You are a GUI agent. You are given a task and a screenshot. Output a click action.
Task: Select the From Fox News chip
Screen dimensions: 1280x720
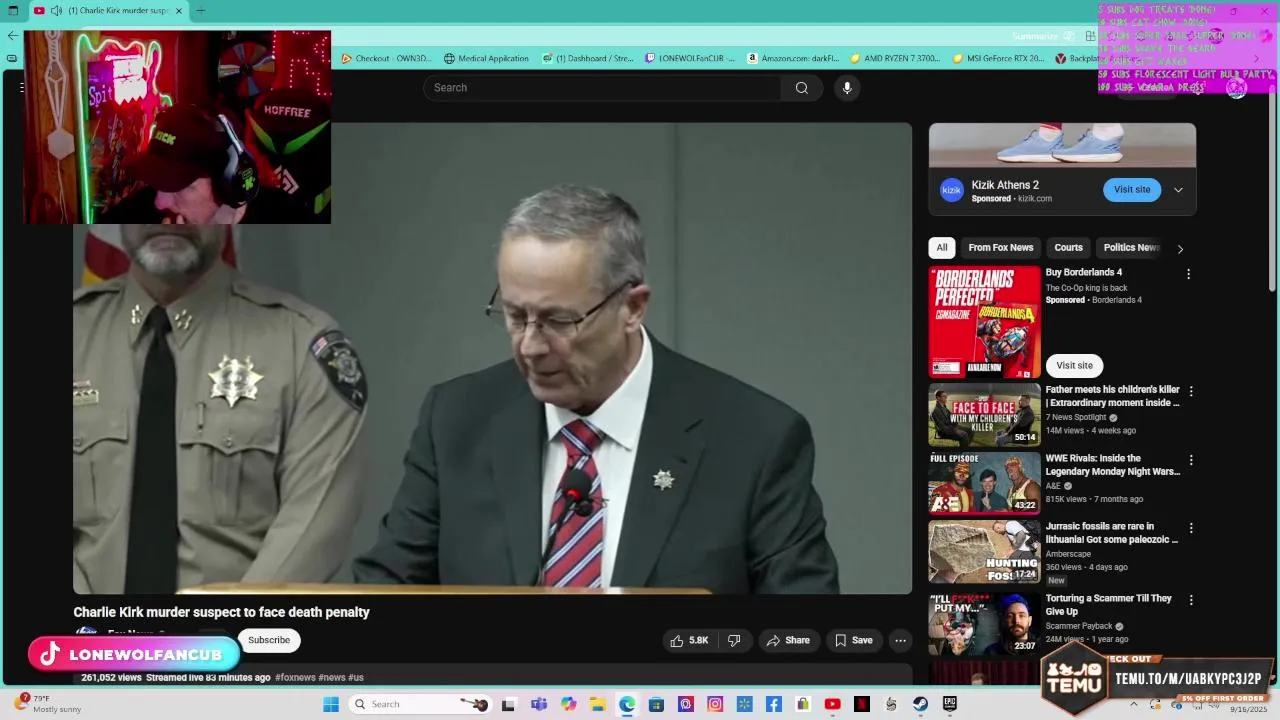[1000, 248]
